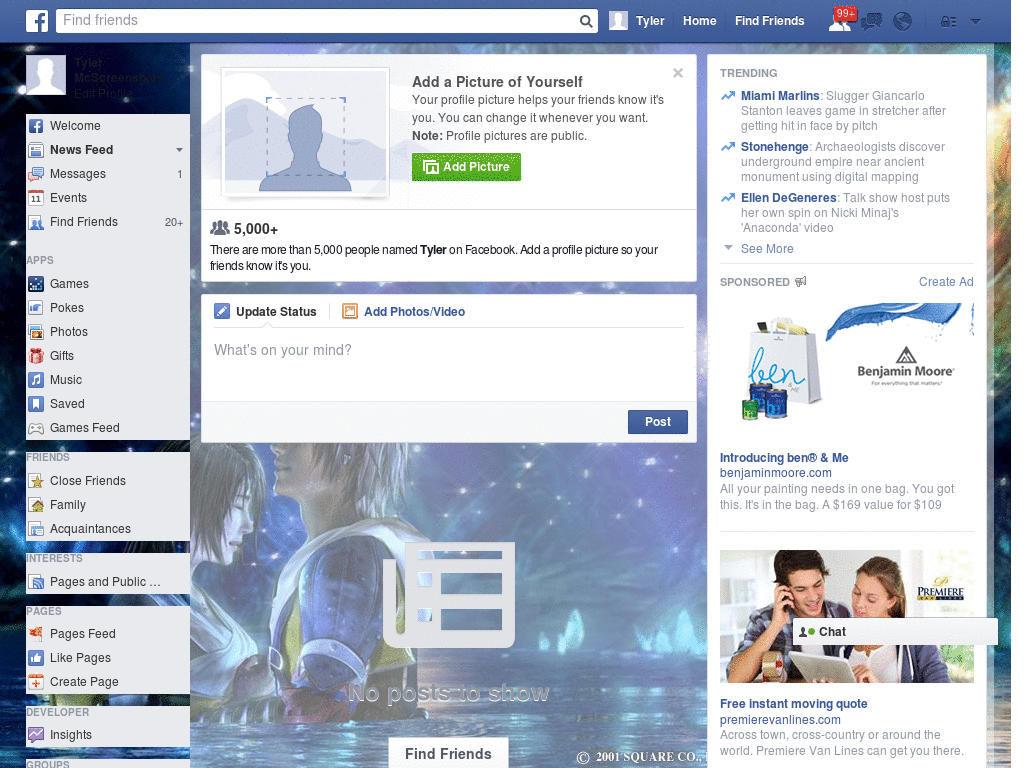Select the Add Photos/Video tab

[x=404, y=312]
